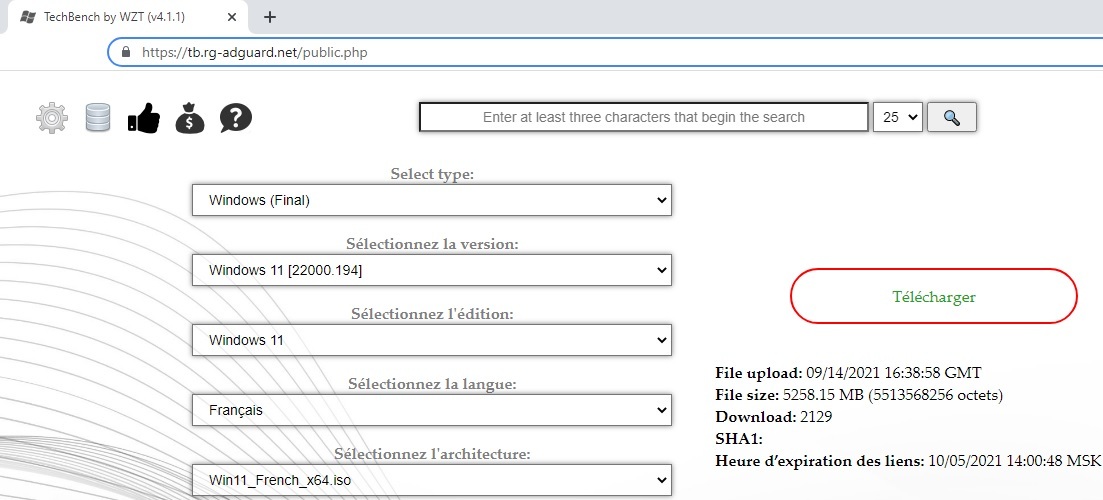This screenshot has height=500, width=1103.
Task: Click the File size 5258.15 MB text
Action: coord(859,395)
